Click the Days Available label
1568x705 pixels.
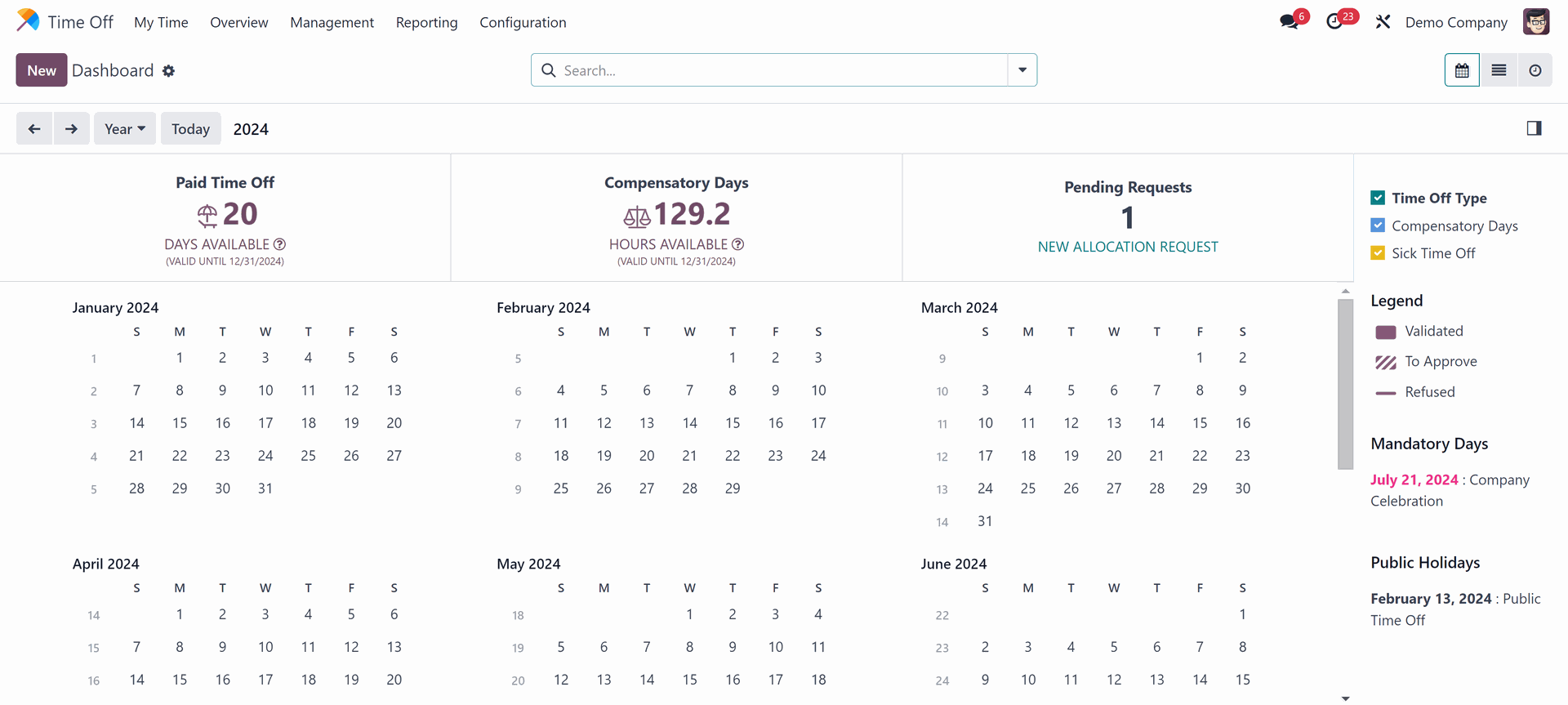[x=216, y=244]
